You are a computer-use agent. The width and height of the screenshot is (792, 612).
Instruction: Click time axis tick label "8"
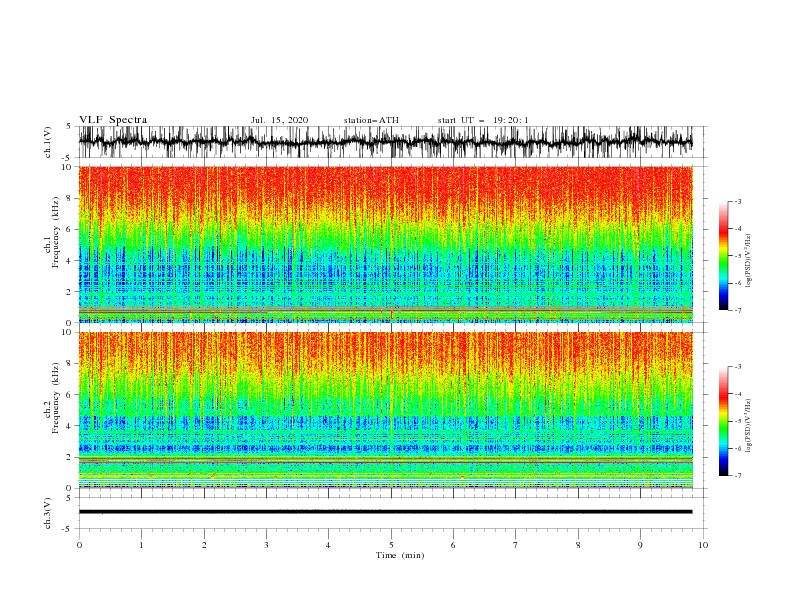click(x=578, y=545)
